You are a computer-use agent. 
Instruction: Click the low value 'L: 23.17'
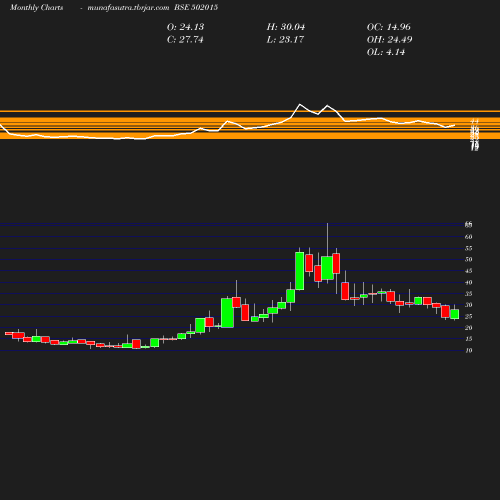[285, 40]
